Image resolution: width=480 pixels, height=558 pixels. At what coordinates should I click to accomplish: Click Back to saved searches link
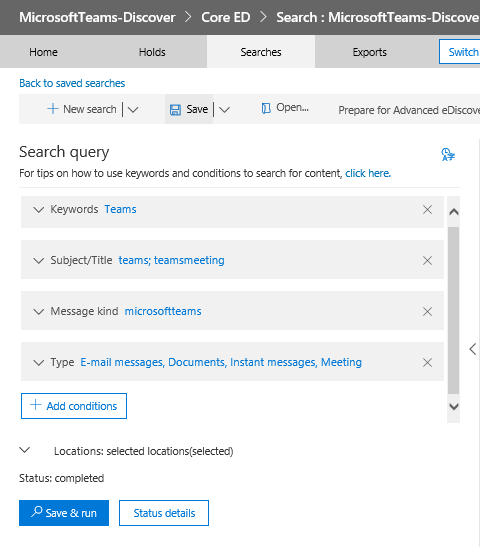tap(72, 83)
